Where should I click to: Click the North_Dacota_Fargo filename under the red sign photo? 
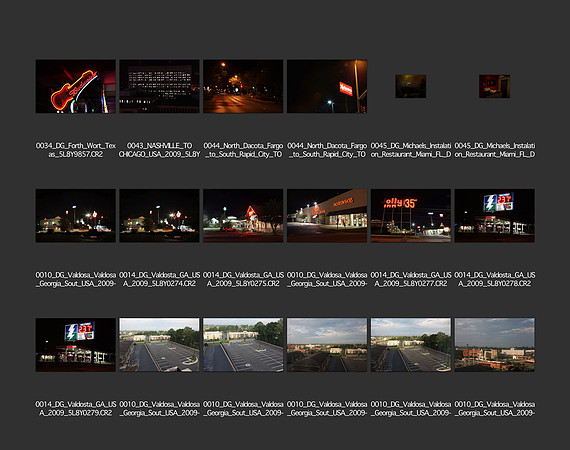(x=327, y=150)
